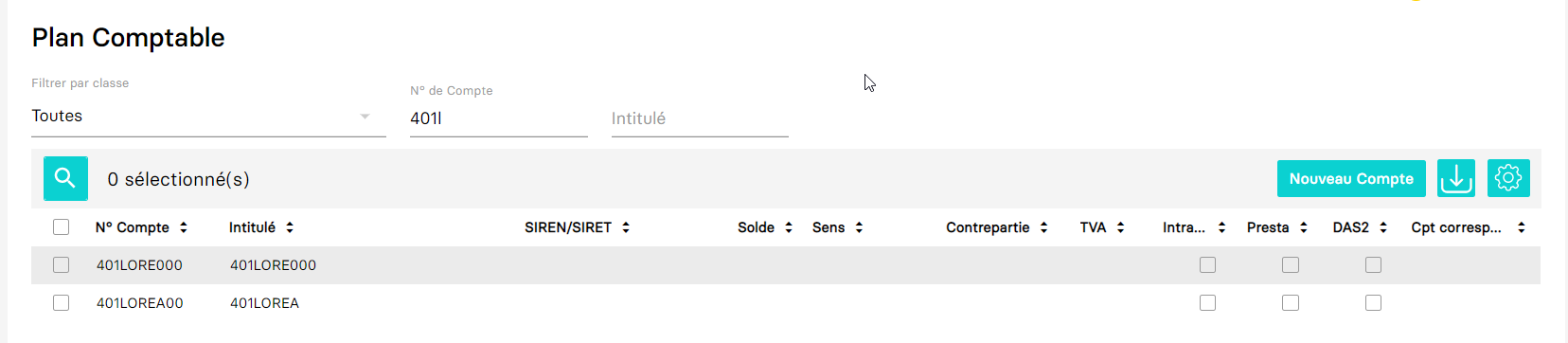Open the Filtrer par classe dropdown
Image resolution: width=1568 pixels, height=343 pixels.
(208, 117)
